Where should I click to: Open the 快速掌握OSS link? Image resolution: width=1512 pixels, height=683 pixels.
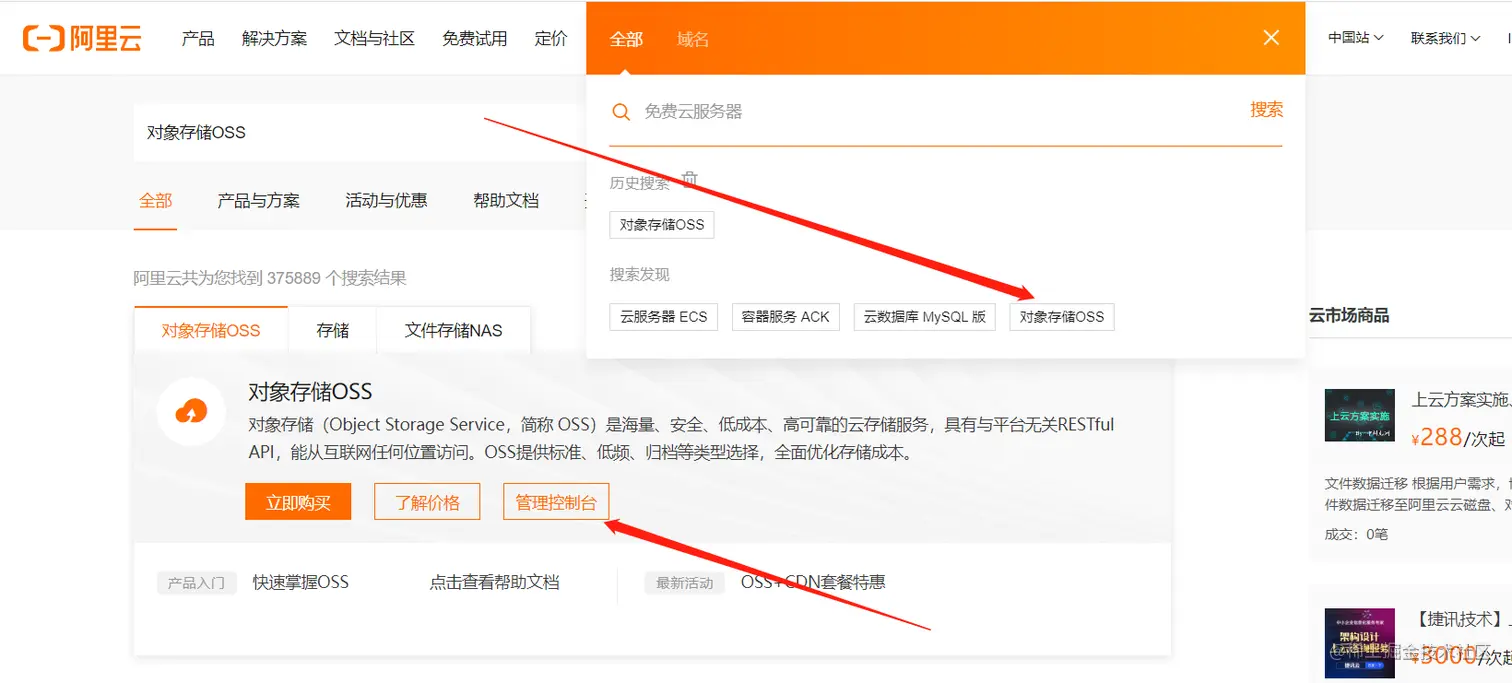tap(301, 582)
